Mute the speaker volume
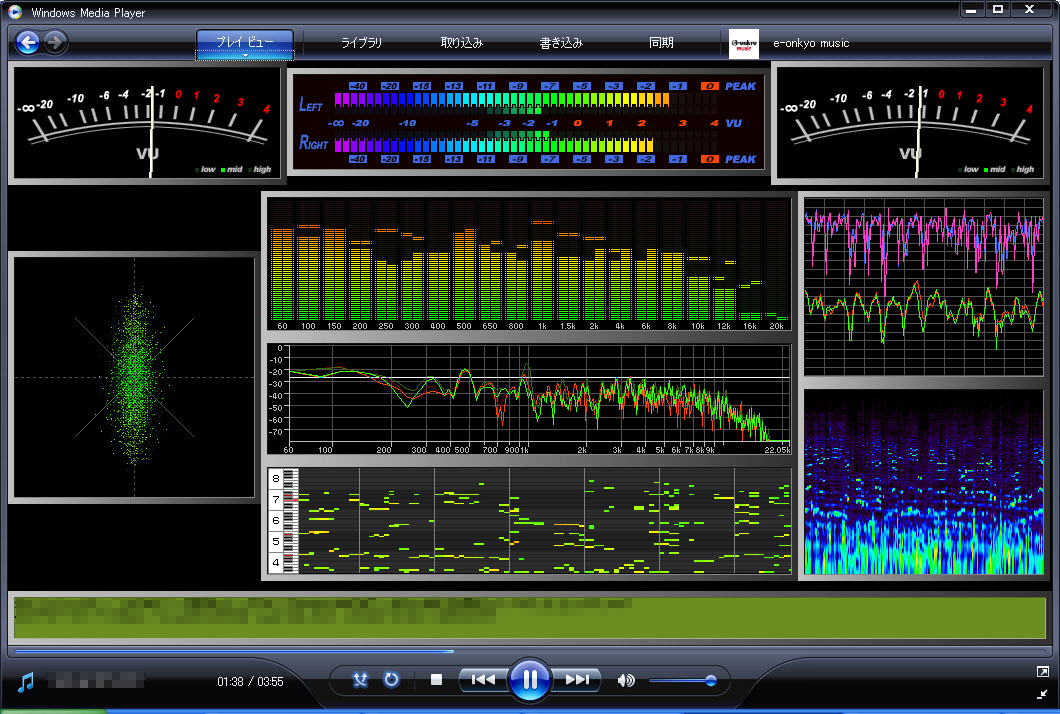The width and height of the screenshot is (1060, 714). [626, 681]
